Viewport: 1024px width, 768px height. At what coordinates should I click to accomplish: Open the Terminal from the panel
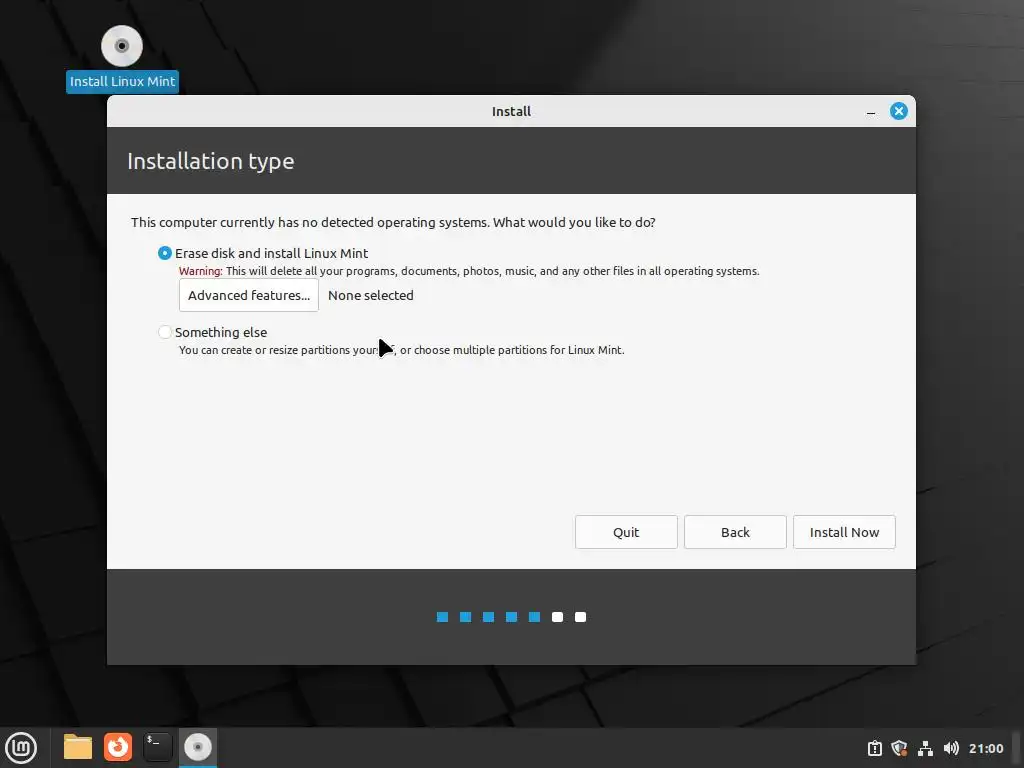(157, 747)
